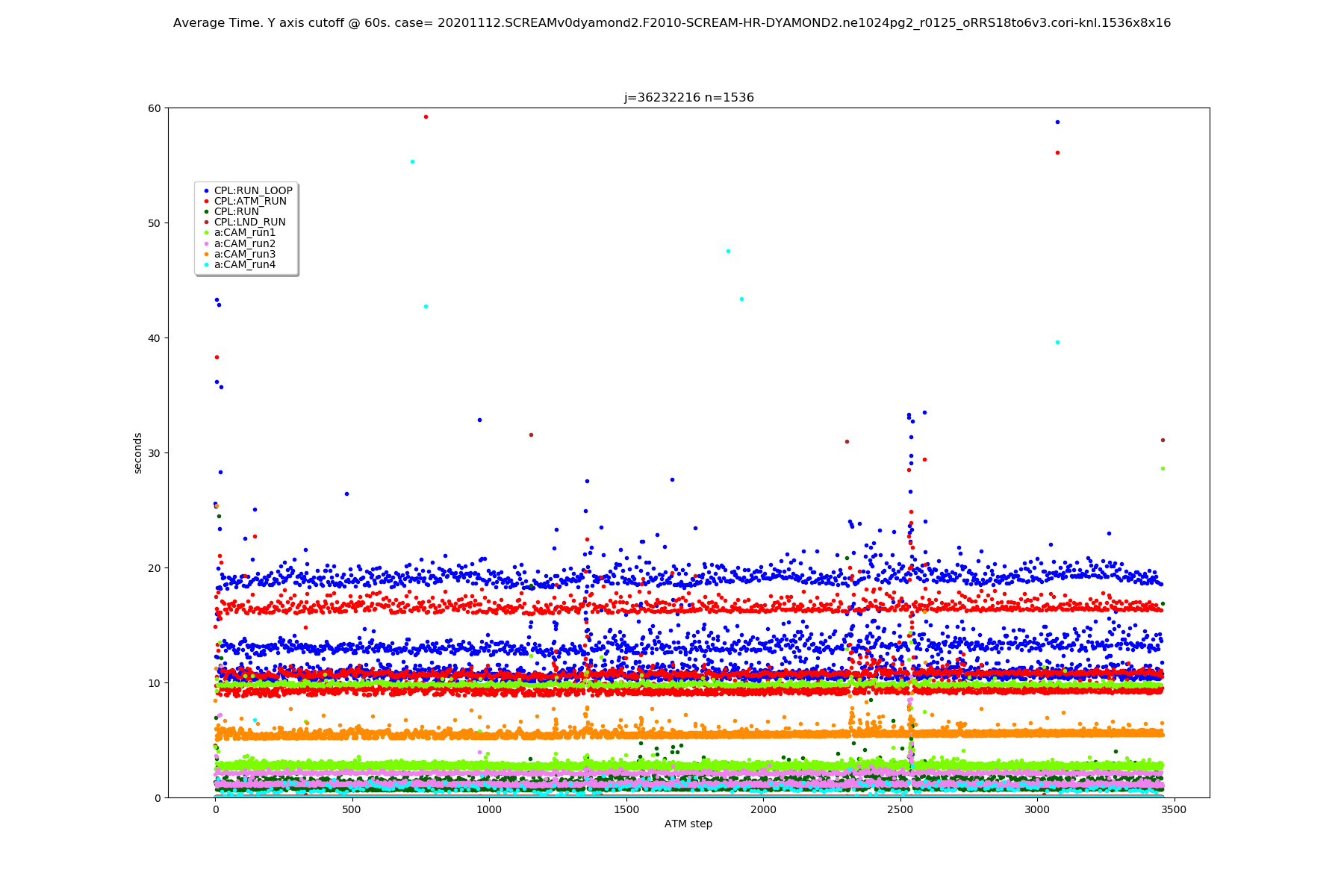Click the orange a:CAM_run3 legend marker
This screenshot has height=896, width=1344.
[x=206, y=255]
